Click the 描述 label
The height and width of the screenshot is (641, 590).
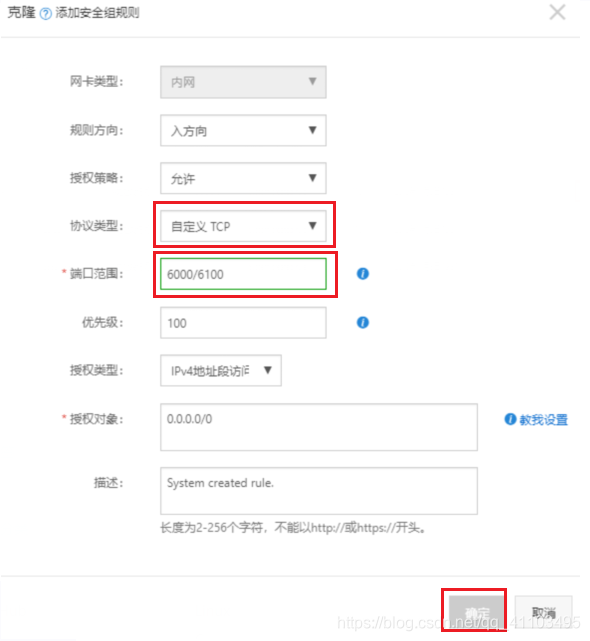click(x=108, y=483)
